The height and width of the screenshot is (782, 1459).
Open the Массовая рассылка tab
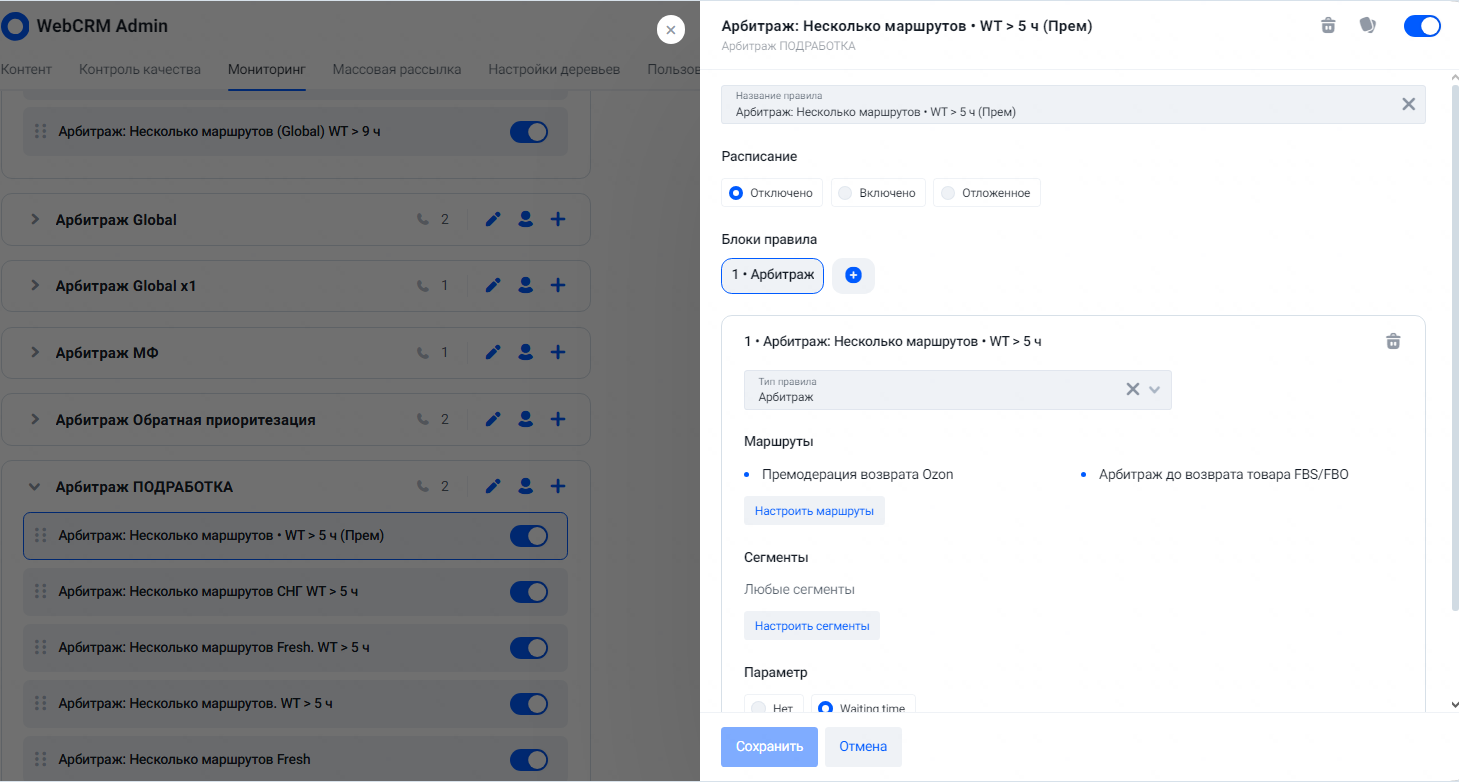(x=397, y=69)
